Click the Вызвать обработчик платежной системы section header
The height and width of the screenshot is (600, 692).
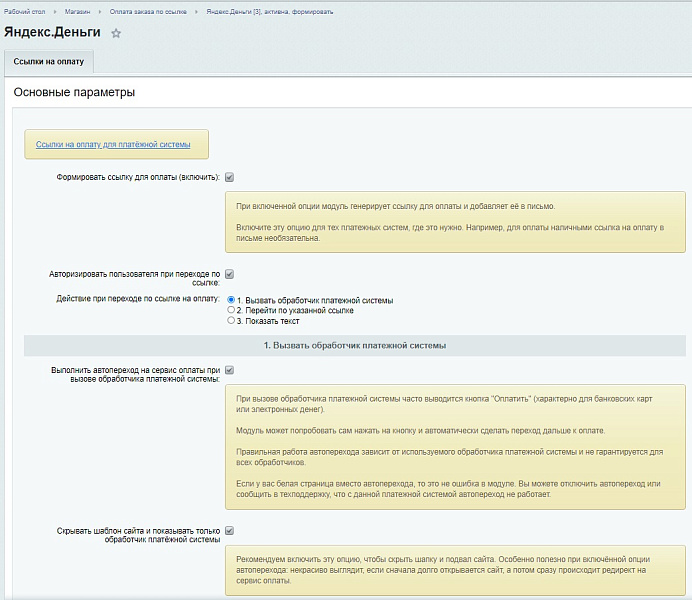coord(354,345)
